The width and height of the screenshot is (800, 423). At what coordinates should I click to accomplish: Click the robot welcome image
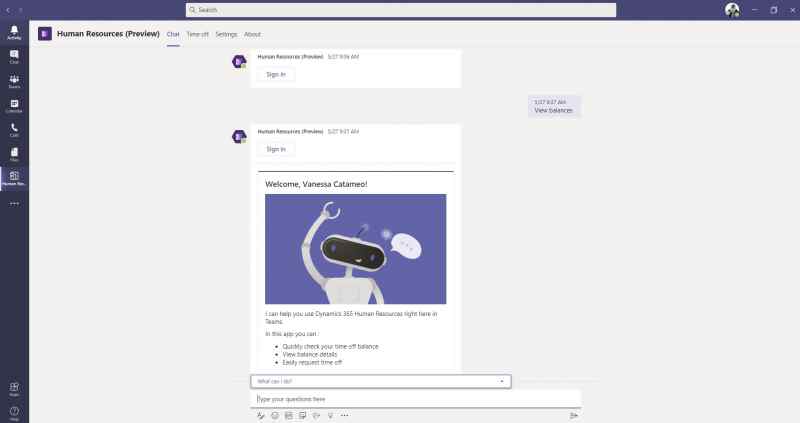coord(356,249)
